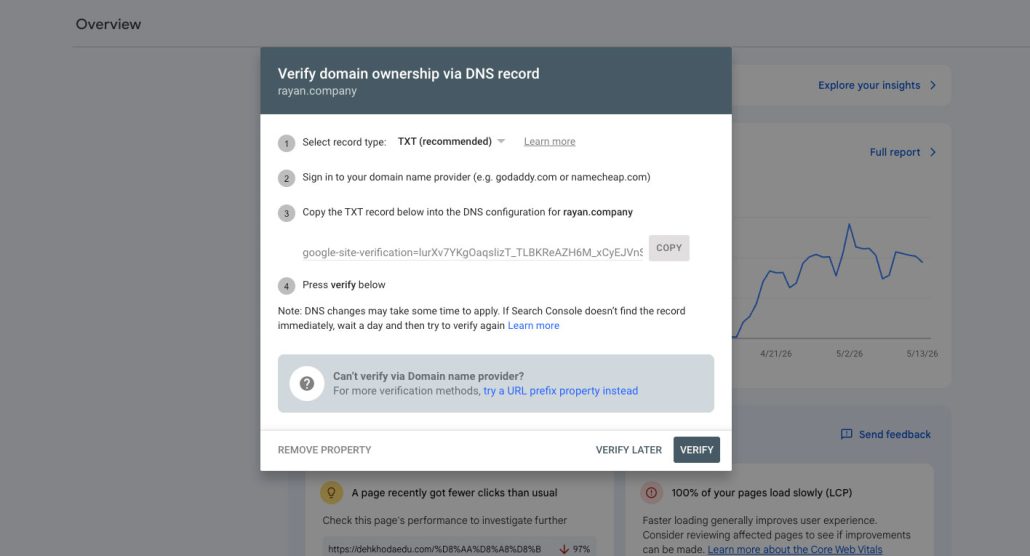Click chevron next to Explore your insights
Screen dimensions: 1030x556
click(x=933, y=85)
